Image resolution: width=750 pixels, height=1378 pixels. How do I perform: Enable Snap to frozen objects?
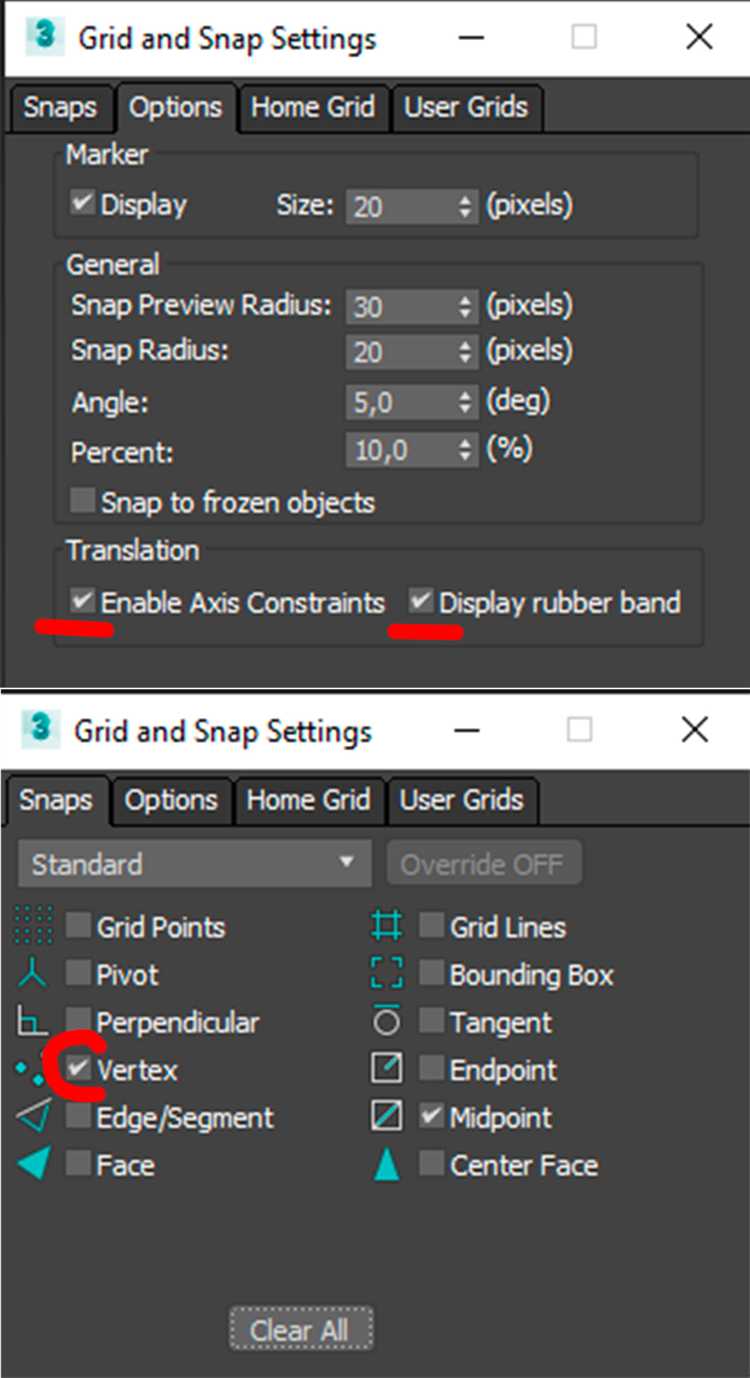(83, 501)
